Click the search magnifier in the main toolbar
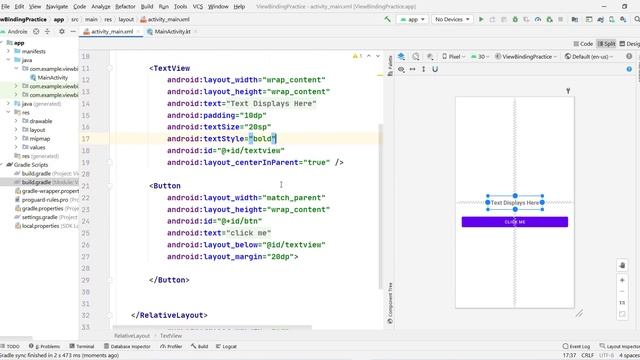This screenshot has width=640, height=360. coord(637,19)
